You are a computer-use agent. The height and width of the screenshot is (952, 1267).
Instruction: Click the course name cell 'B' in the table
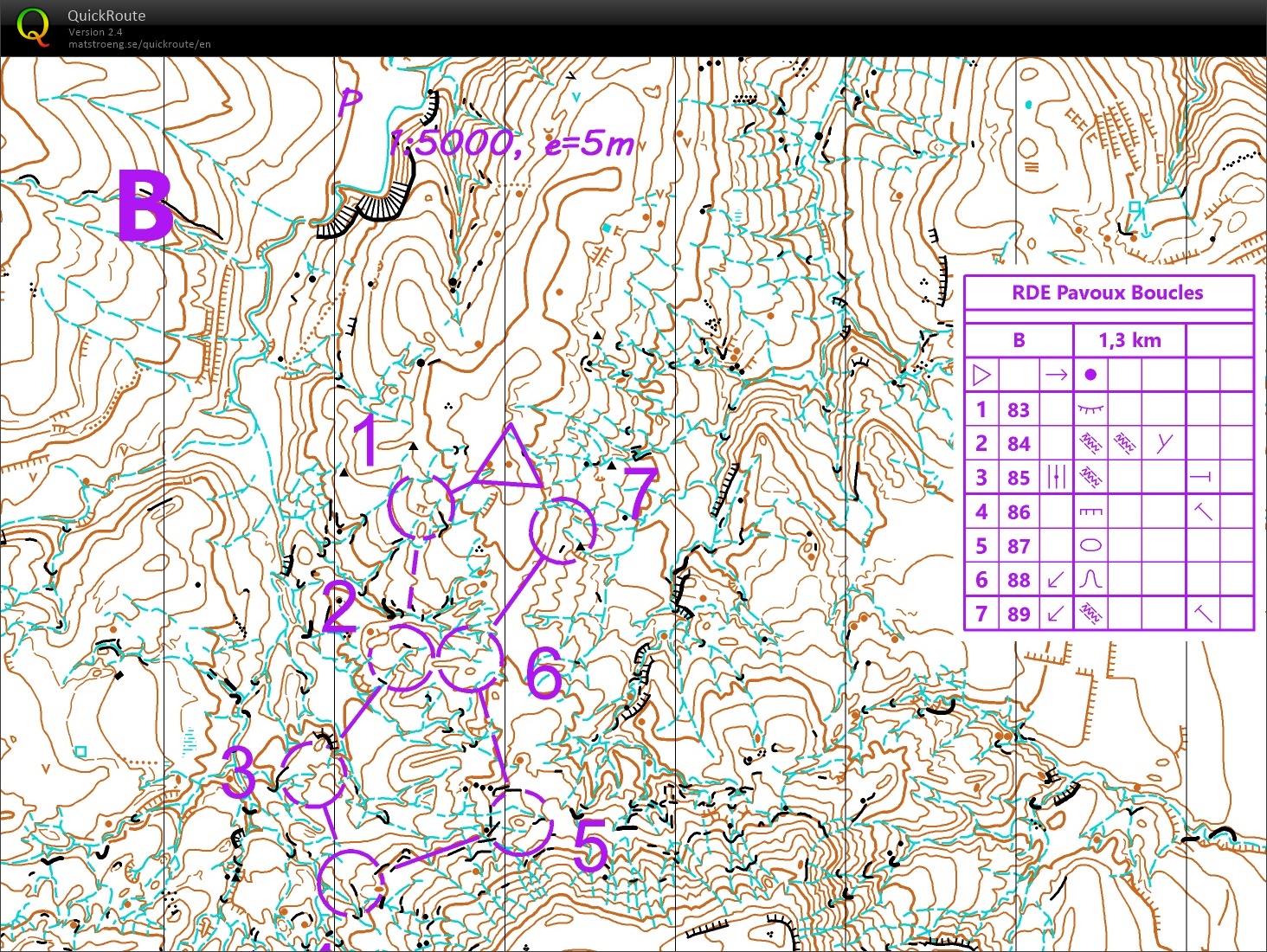1019,340
